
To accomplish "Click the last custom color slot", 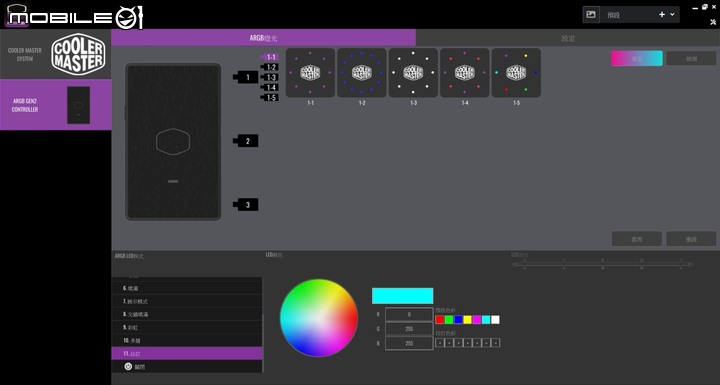I will coord(495,343).
